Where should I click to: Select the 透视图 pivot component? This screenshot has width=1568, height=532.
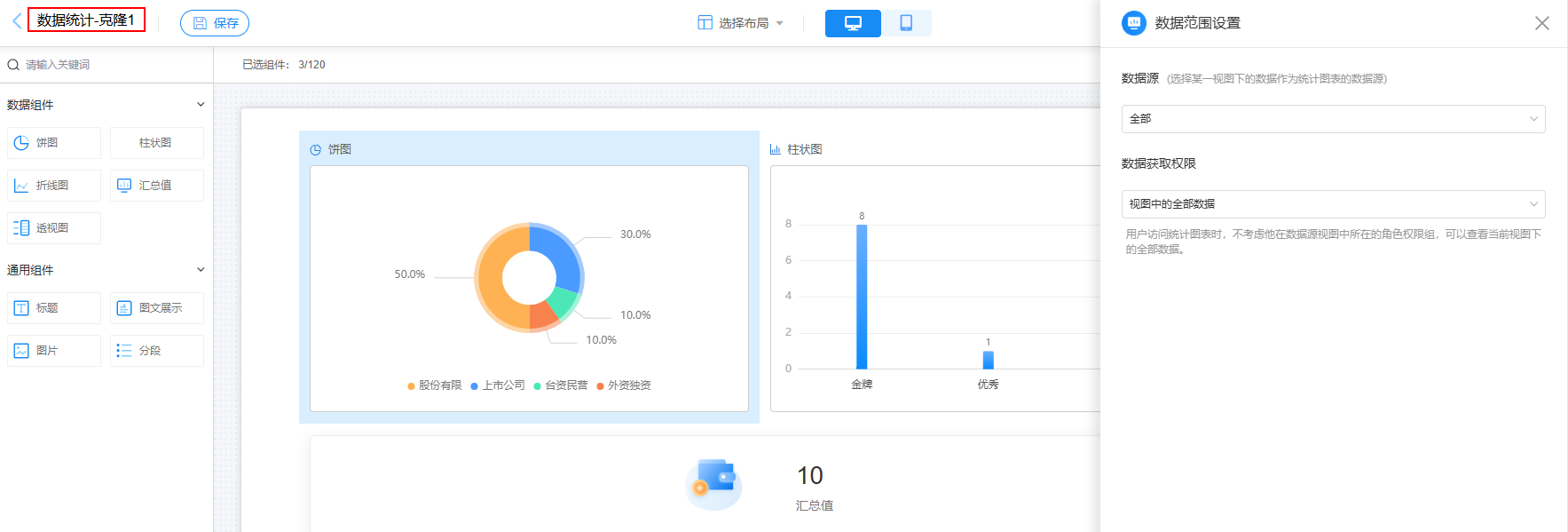(54, 228)
